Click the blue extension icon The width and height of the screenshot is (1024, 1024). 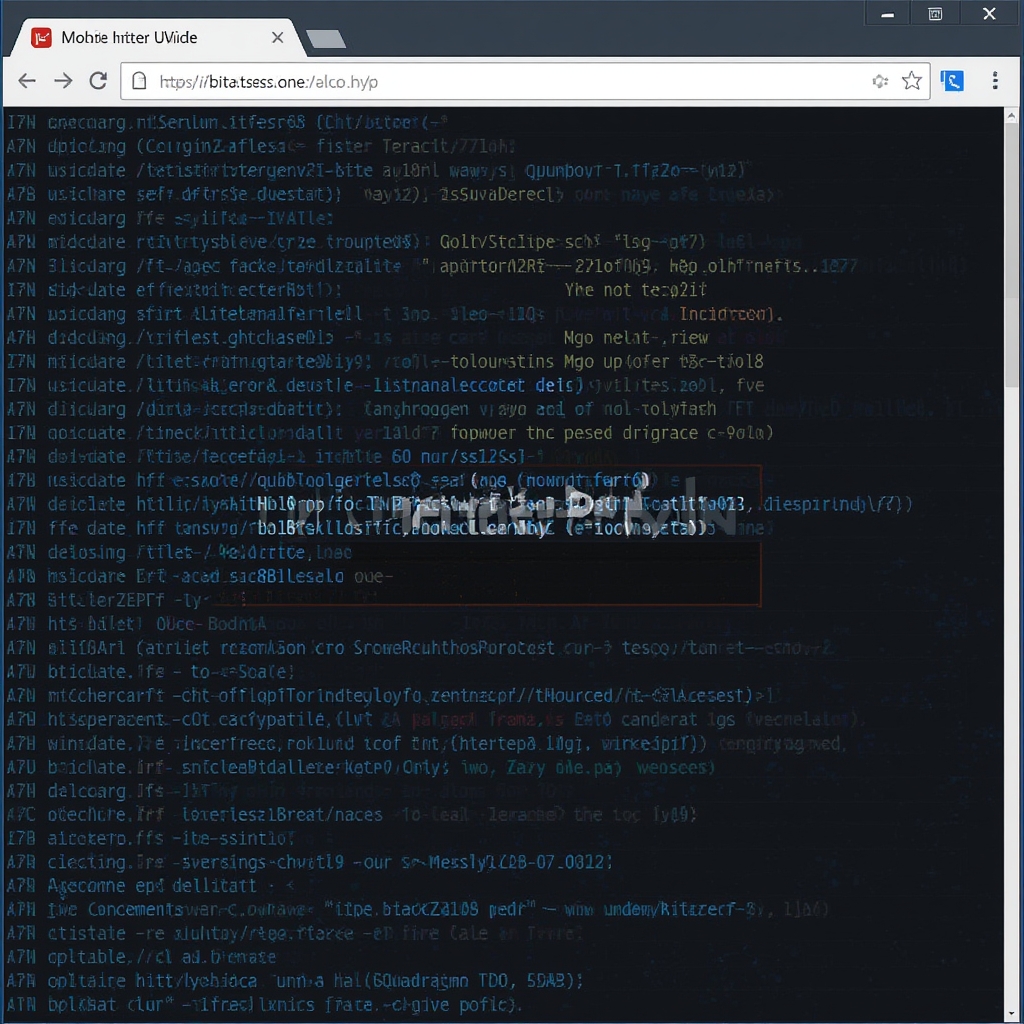click(952, 81)
